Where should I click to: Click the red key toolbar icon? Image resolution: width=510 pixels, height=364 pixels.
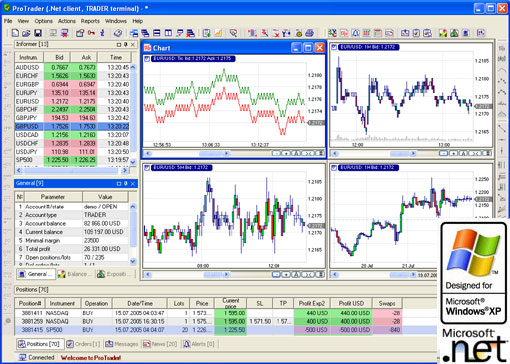point(91,33)
